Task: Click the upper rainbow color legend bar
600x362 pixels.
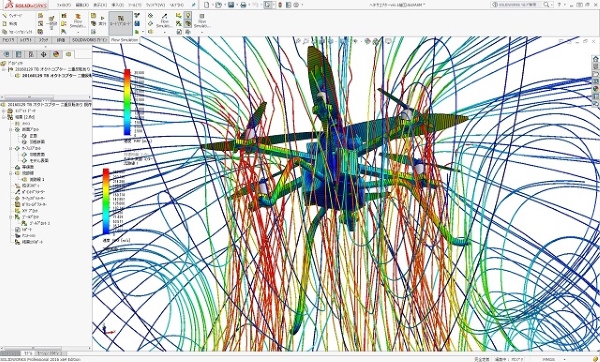Action: click(127, 102)
